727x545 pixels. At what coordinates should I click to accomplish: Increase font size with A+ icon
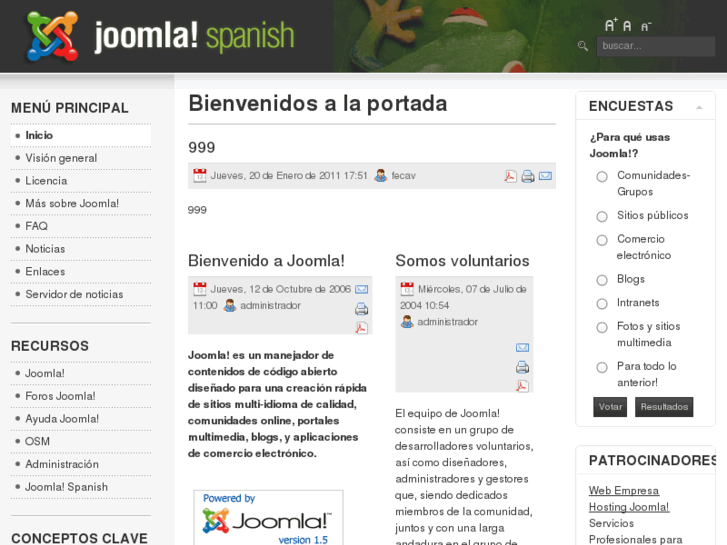611,25
